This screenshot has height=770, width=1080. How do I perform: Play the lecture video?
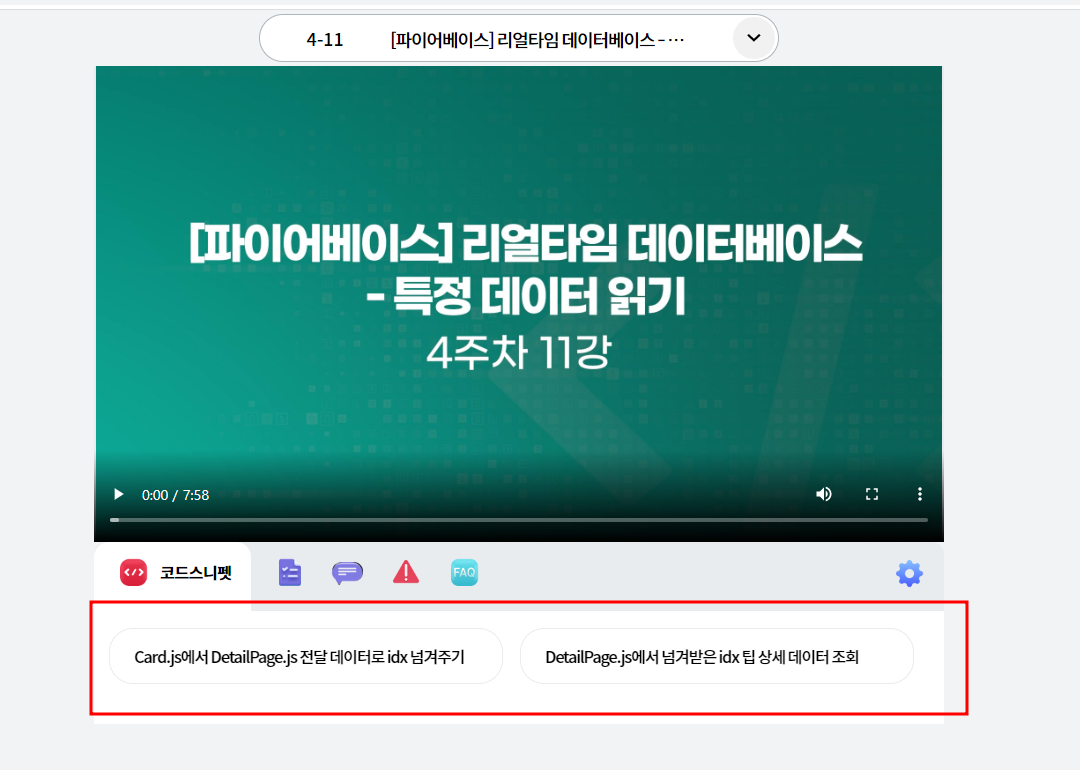[x=118, y=495]
